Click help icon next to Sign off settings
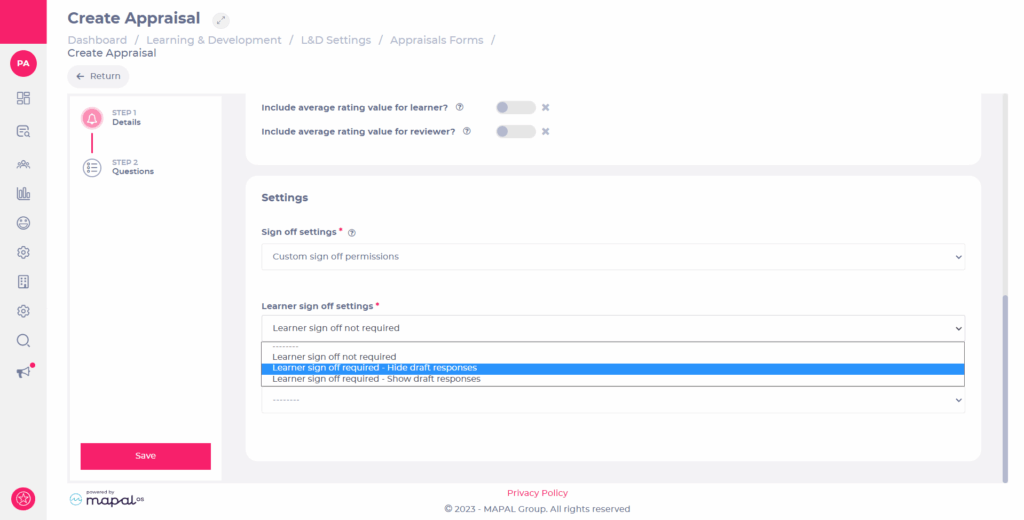The width and height of the screenshot is (1024, 520). tap(352, 233)
